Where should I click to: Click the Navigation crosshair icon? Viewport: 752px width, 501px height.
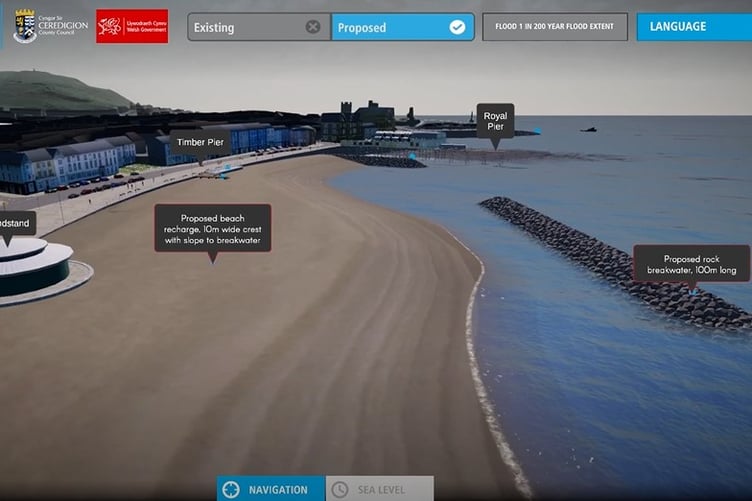click(x=231, y=489)
